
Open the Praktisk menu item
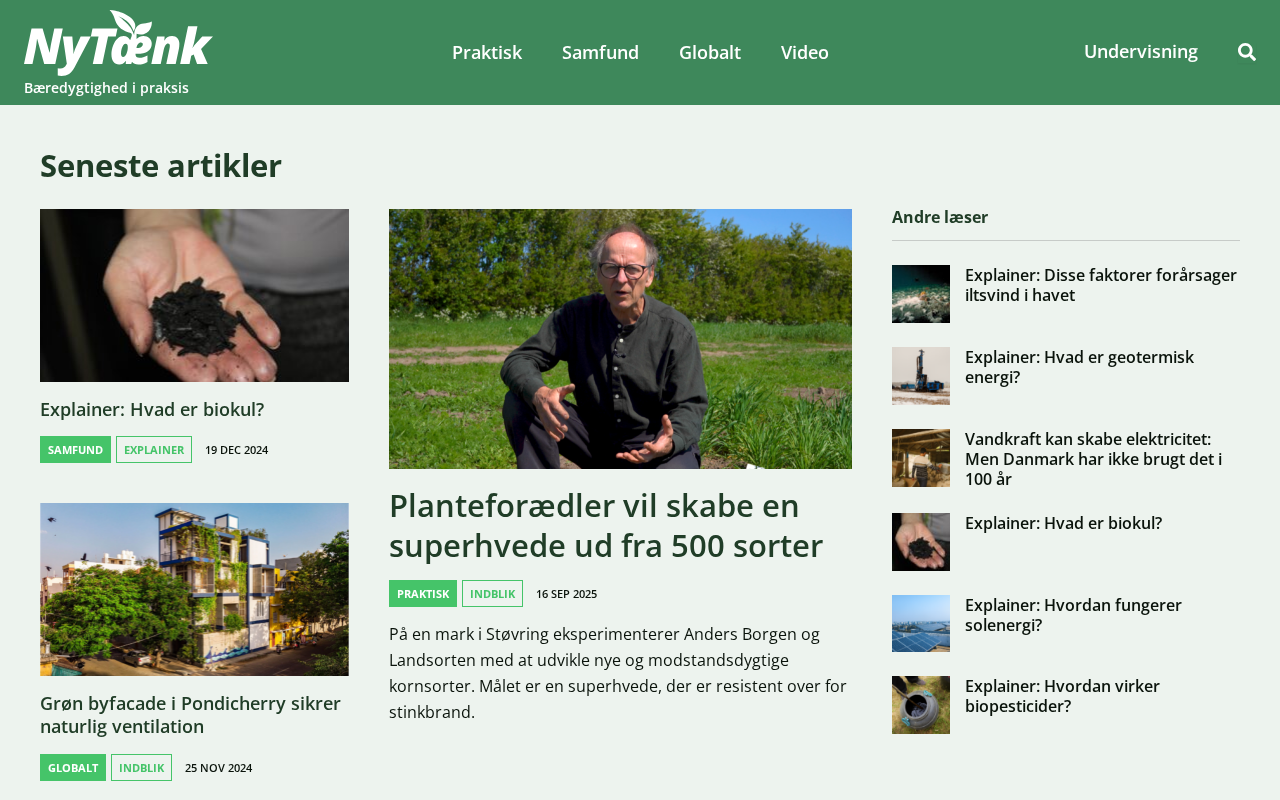click(487, 52)
